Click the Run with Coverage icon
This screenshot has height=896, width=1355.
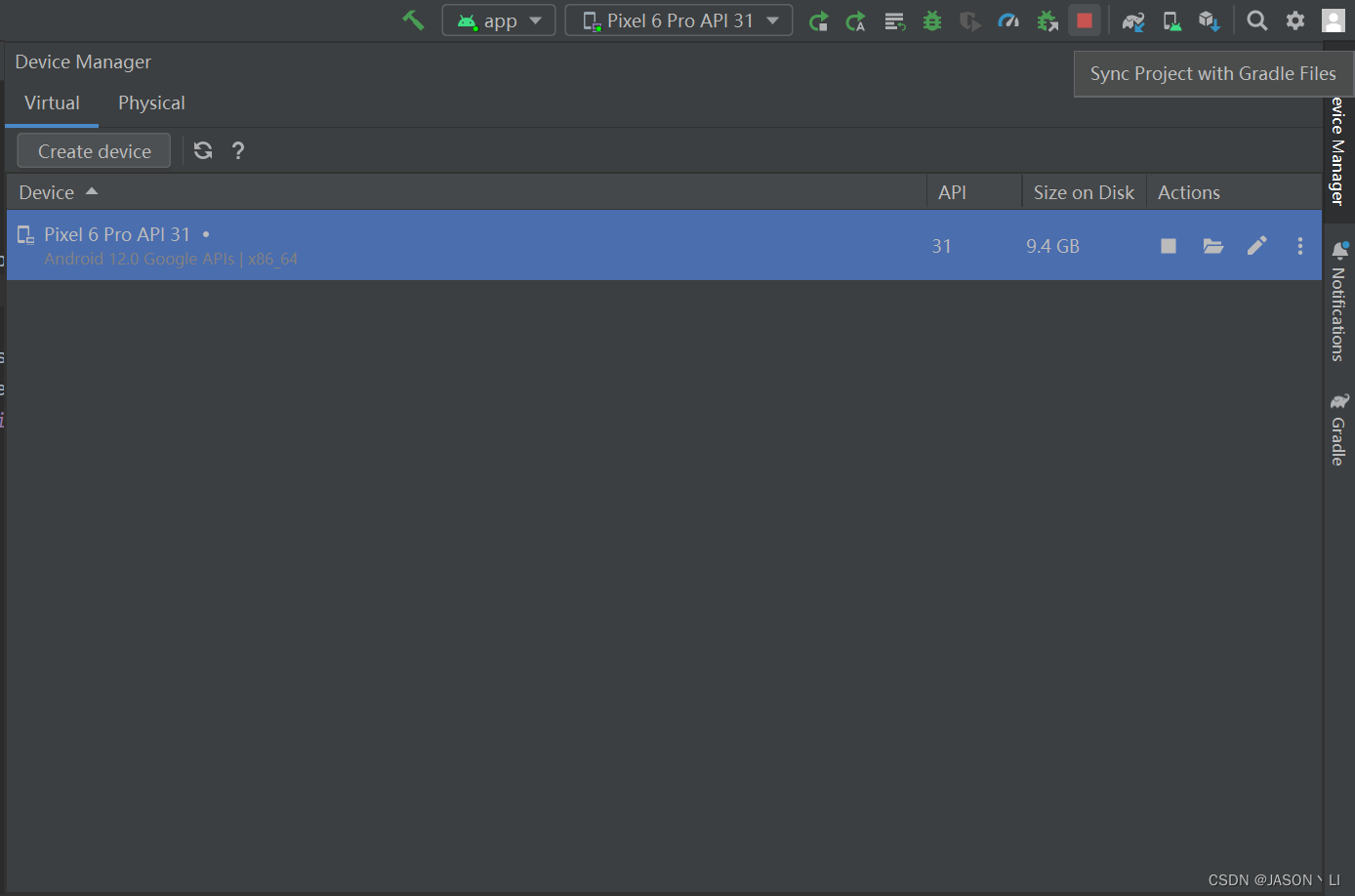[x=969, y=20]
